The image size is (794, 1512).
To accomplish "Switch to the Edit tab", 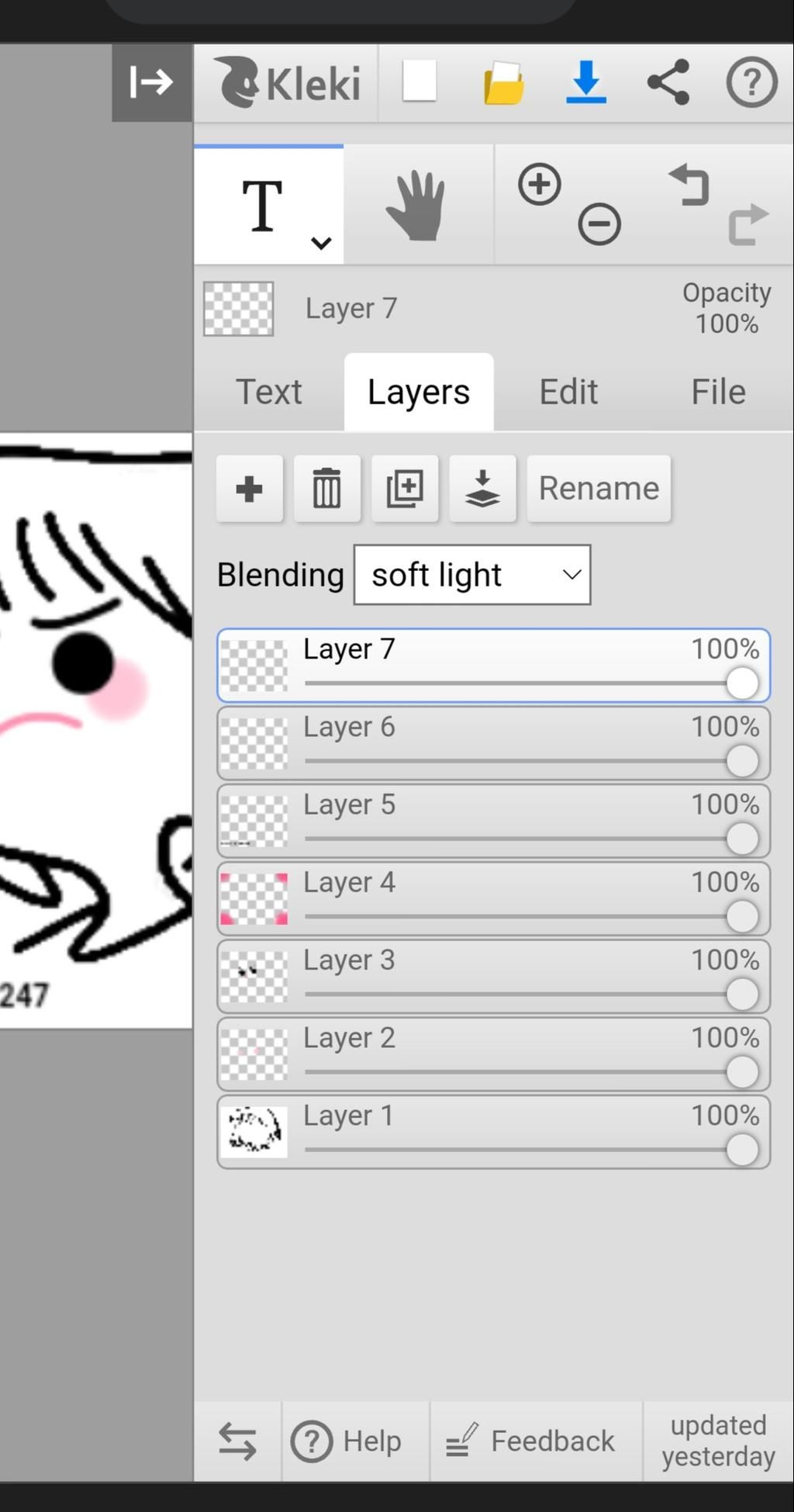I will click(568, 392).
